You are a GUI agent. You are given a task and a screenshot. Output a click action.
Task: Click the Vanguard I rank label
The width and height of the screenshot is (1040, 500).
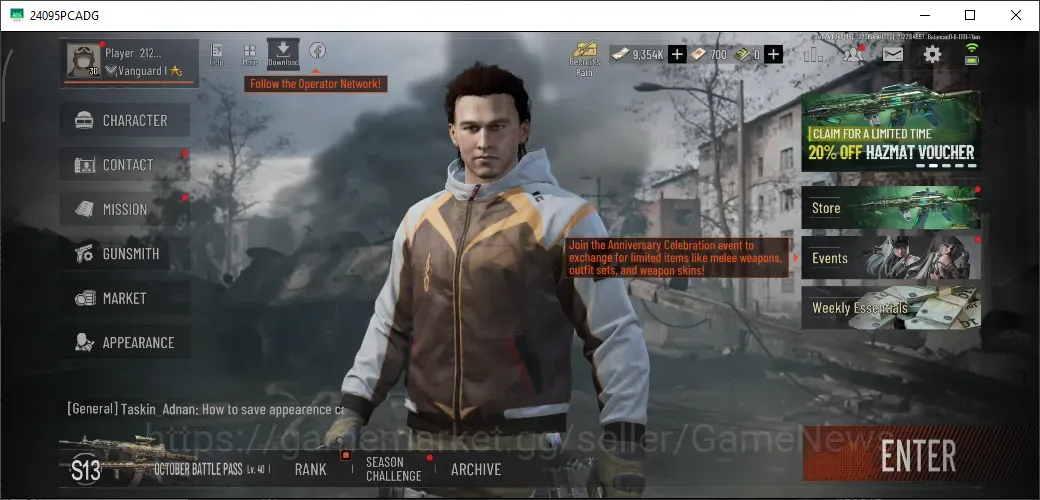click(143, 71)
